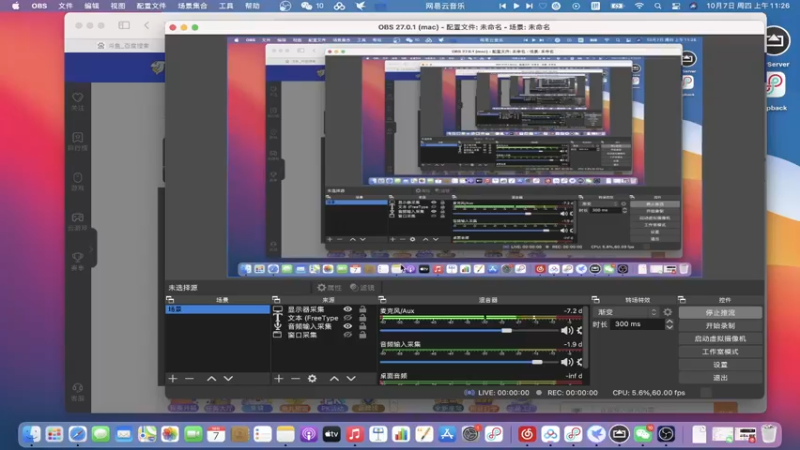Open source properties gear in Sources toolbar

[x=312, y=379]
